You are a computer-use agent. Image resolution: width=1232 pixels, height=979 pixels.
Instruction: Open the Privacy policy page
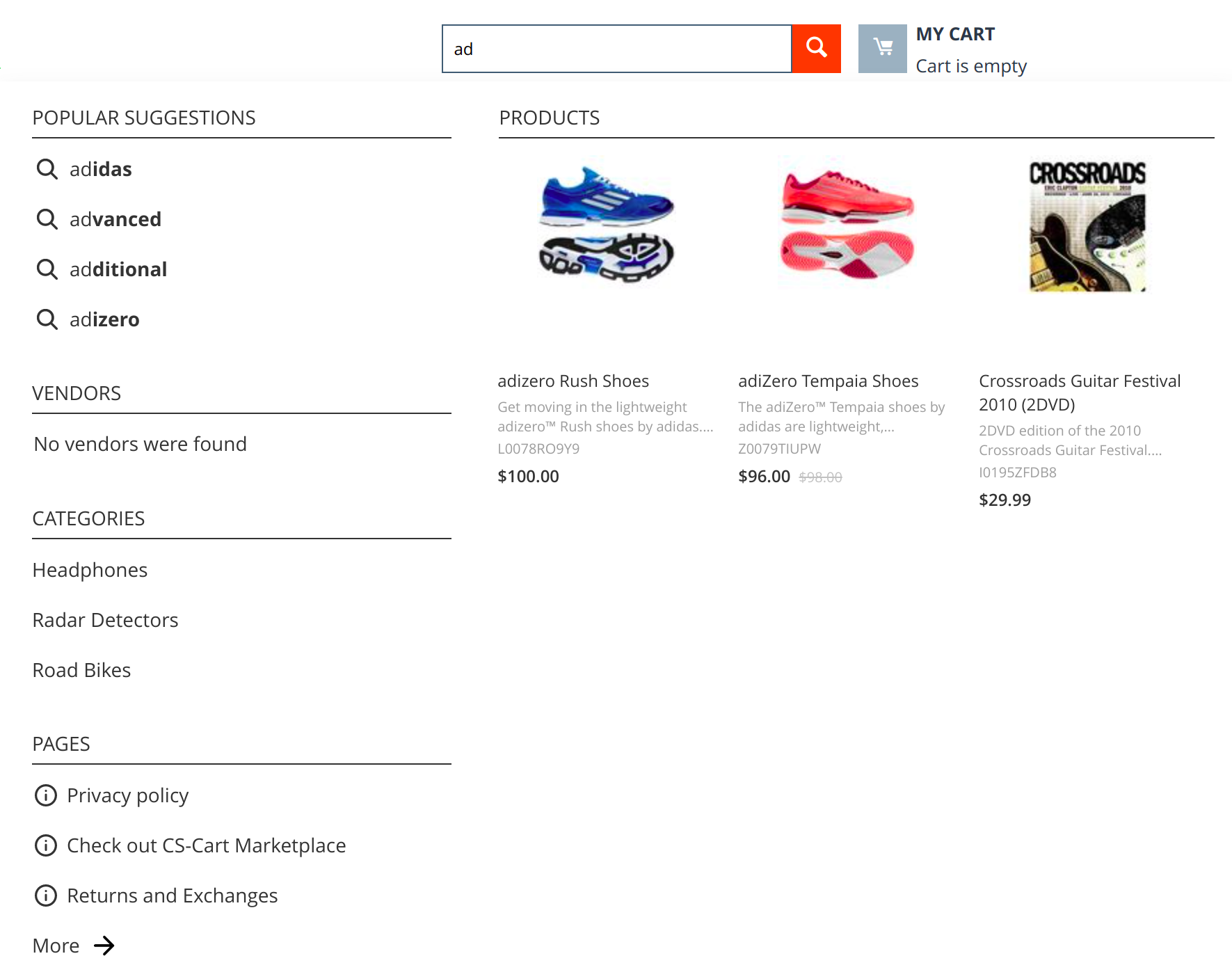click(x=128, y=795)
